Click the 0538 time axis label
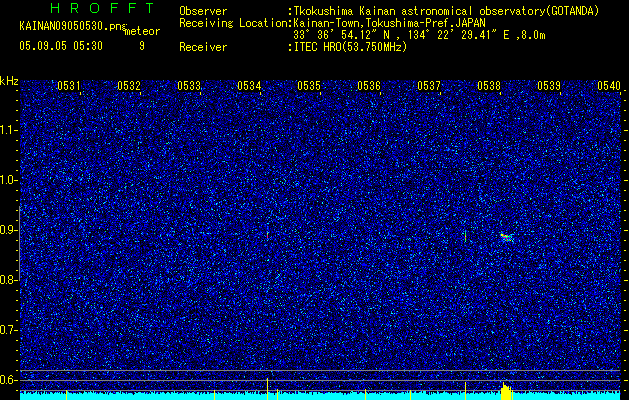The image size is (629, 400). coord(489,86)
